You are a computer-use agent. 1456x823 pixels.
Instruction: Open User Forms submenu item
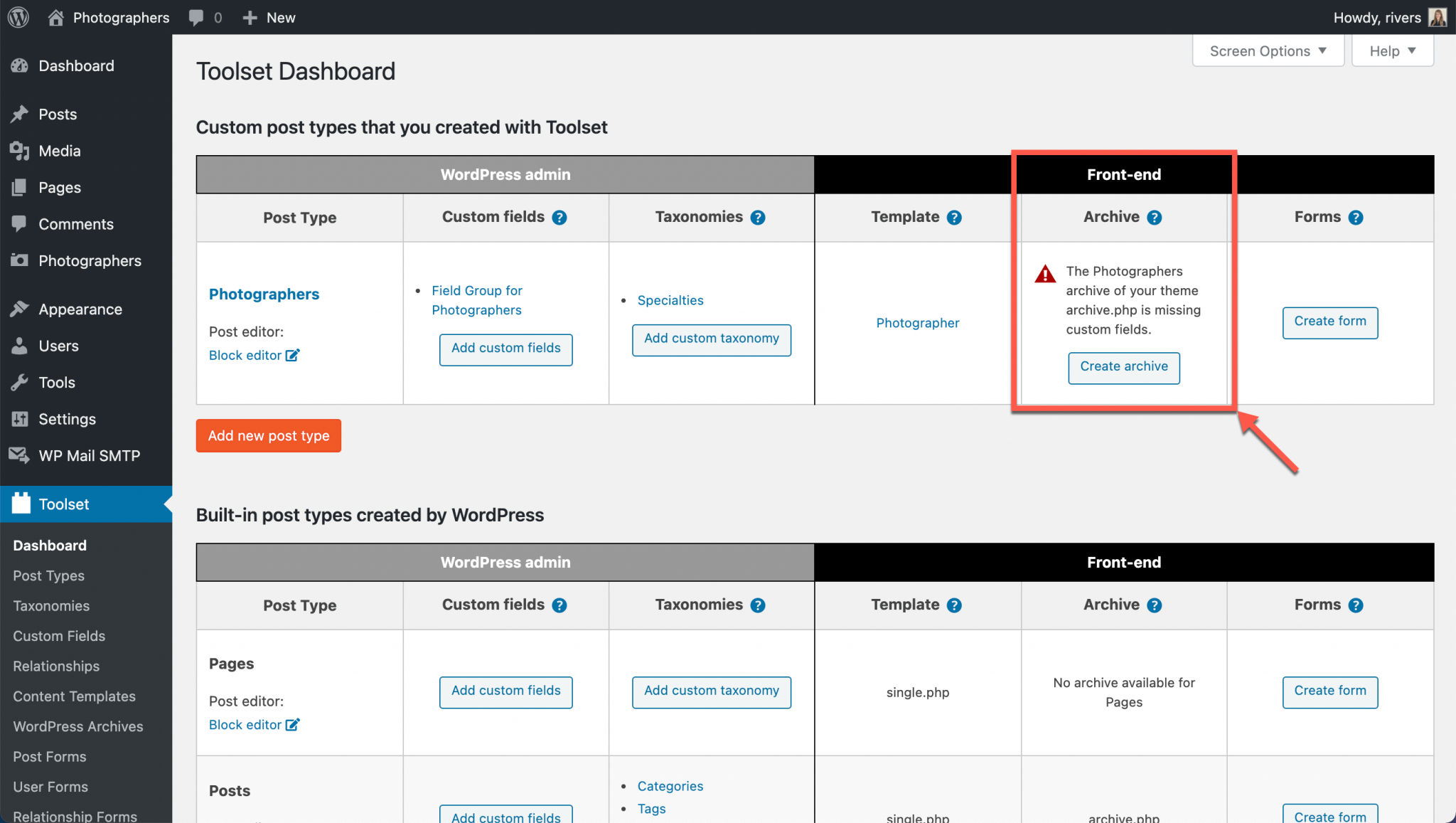coord(50,787)
